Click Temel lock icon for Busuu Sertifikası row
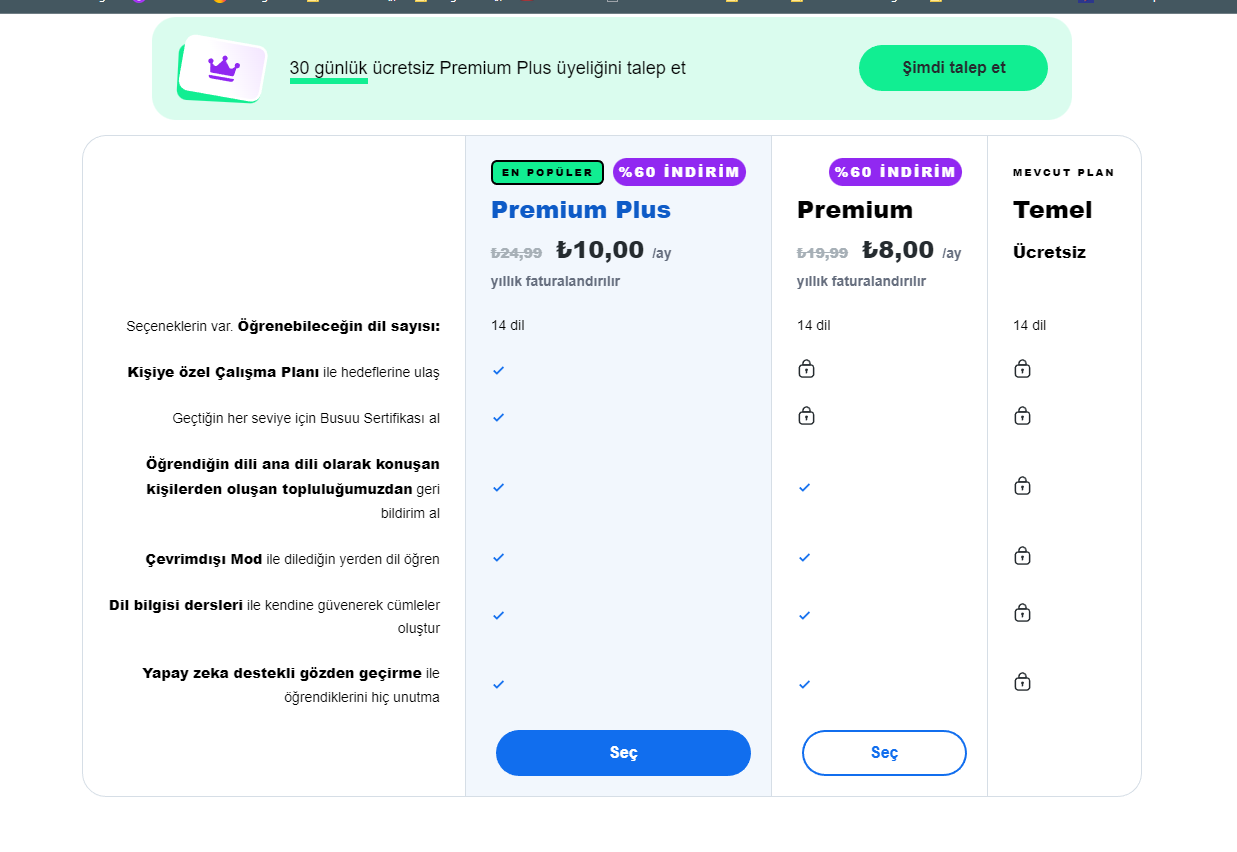The height and width of the screenshot is (852, 1237). pyautogui.click(x=1022, y=416)
